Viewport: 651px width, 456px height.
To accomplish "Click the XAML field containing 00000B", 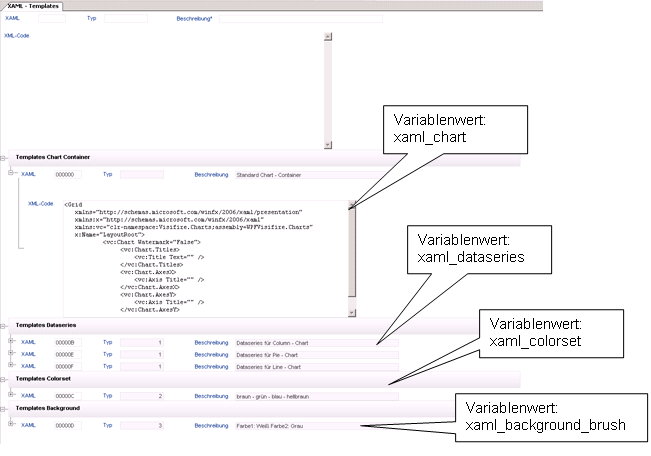I will click(68, 343).
